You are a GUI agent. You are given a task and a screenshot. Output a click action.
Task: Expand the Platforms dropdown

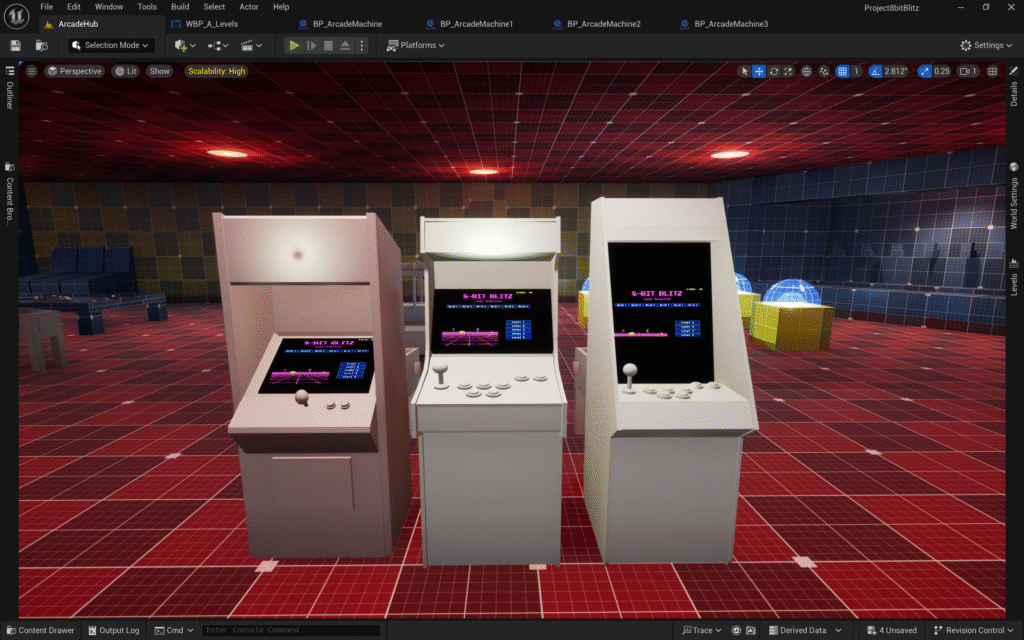tap(416, 45)
